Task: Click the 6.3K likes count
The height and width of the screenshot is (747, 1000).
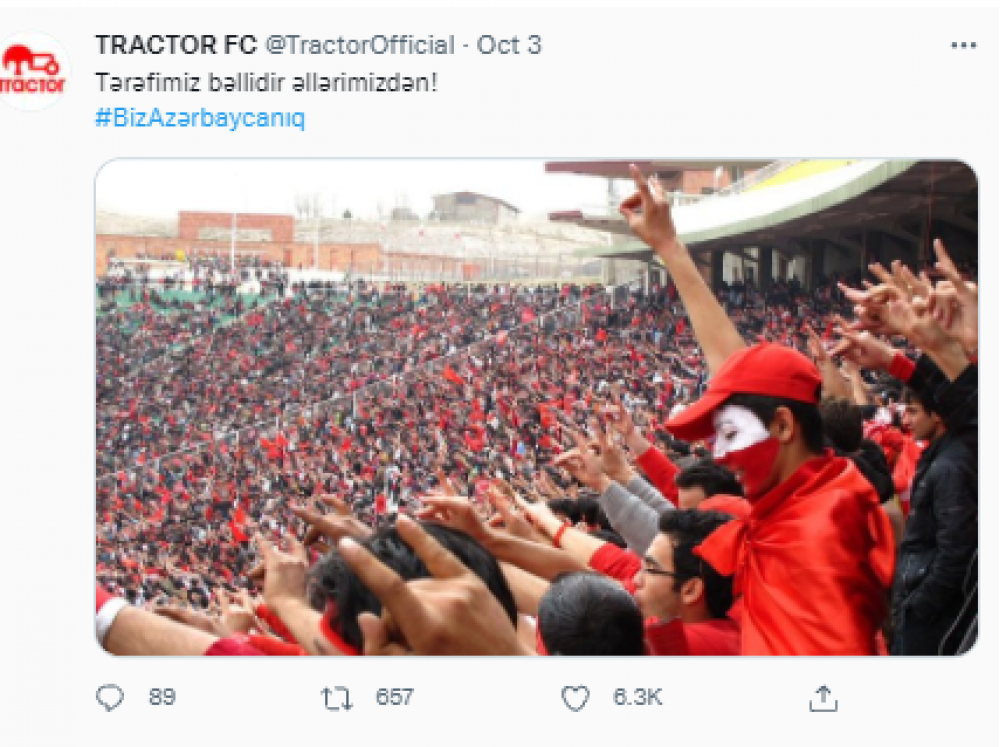Action: tap(637, 697)
